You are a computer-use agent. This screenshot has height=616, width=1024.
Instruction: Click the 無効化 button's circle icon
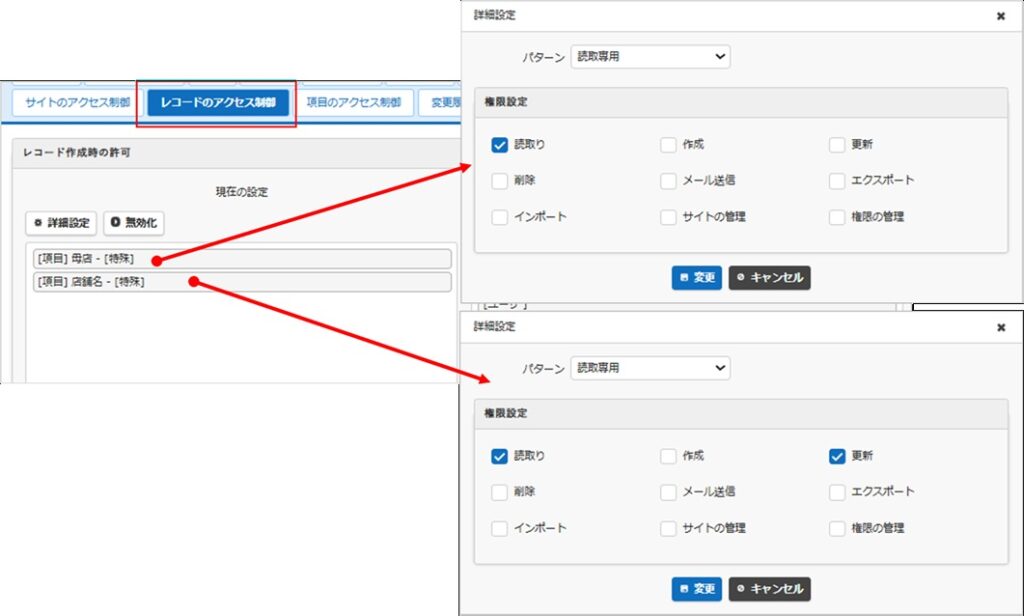[115, 222]
